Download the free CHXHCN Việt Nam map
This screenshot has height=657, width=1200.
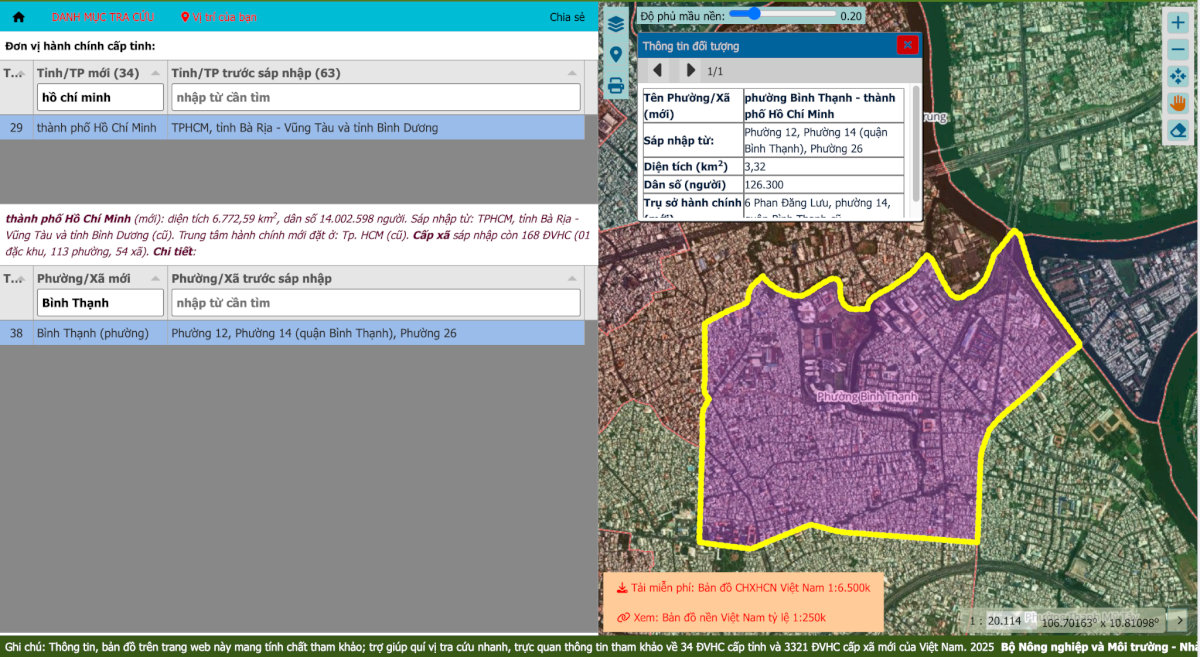743,587
